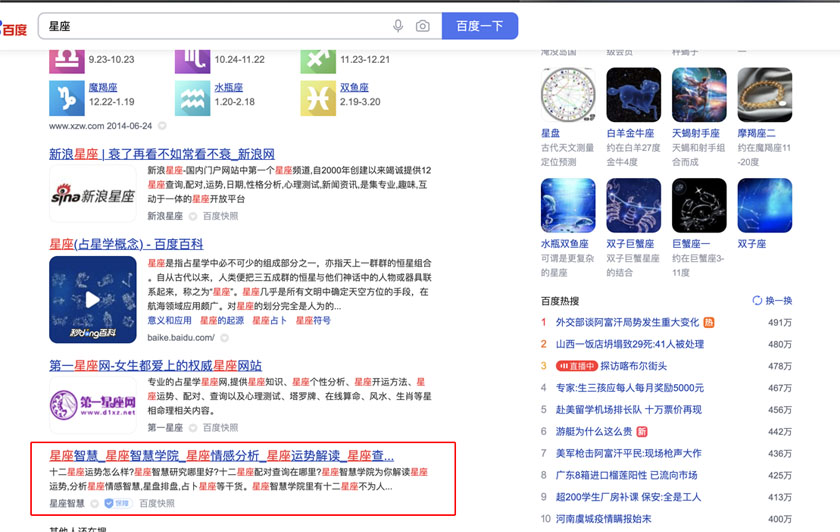
Task: Open hot search 外交部谈阿富汗局势发生重大变化
Action: [x=627, y=322]
